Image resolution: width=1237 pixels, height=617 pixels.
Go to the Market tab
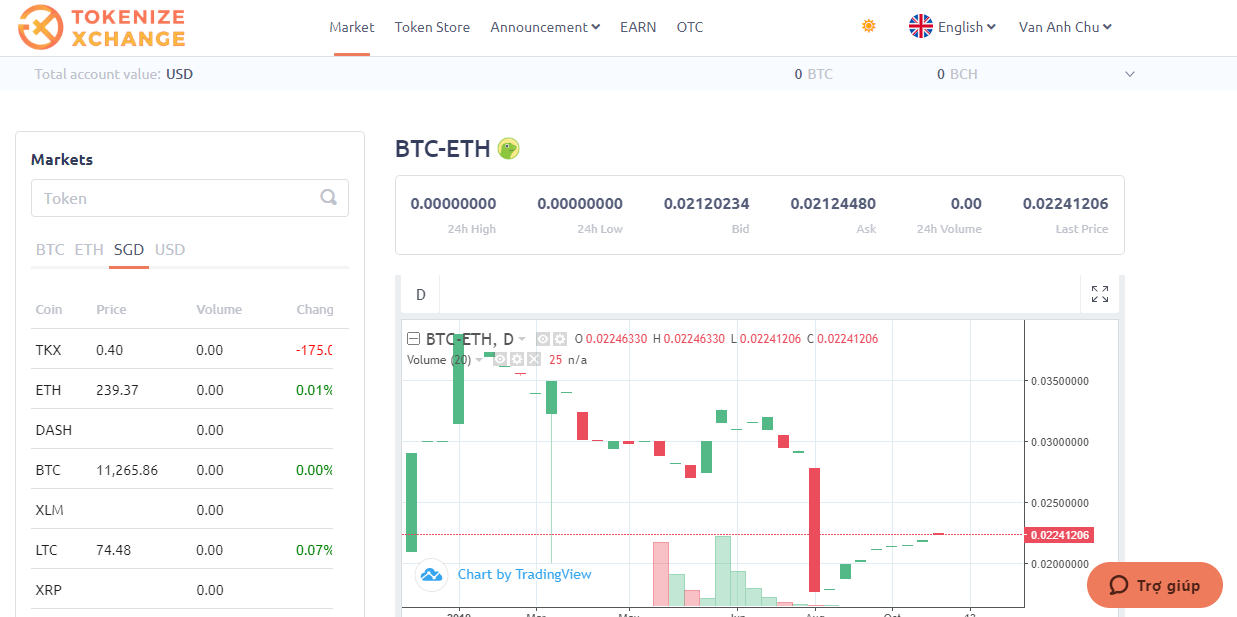[352, 27]
